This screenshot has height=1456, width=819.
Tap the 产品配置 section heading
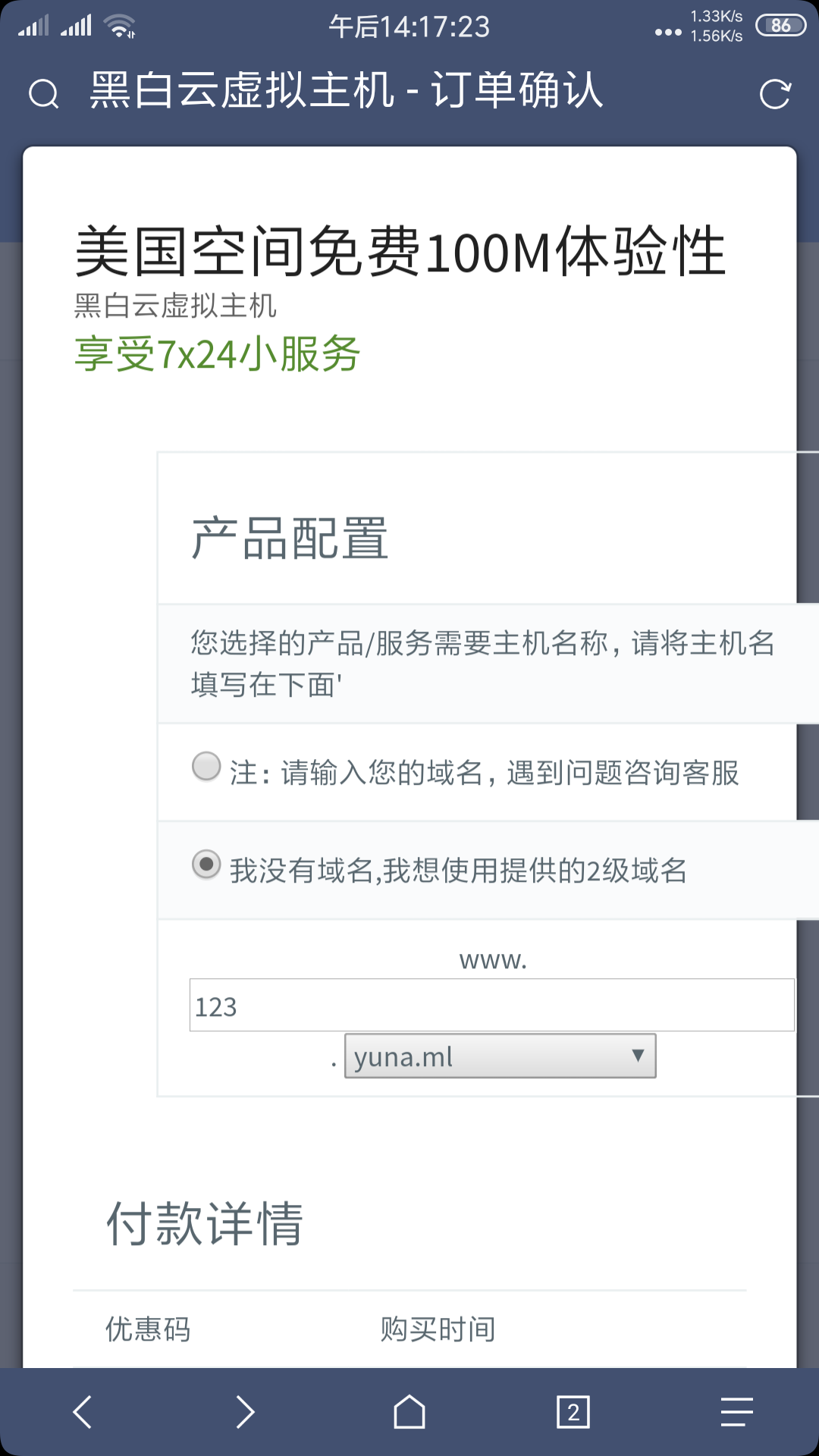(290, 539)
